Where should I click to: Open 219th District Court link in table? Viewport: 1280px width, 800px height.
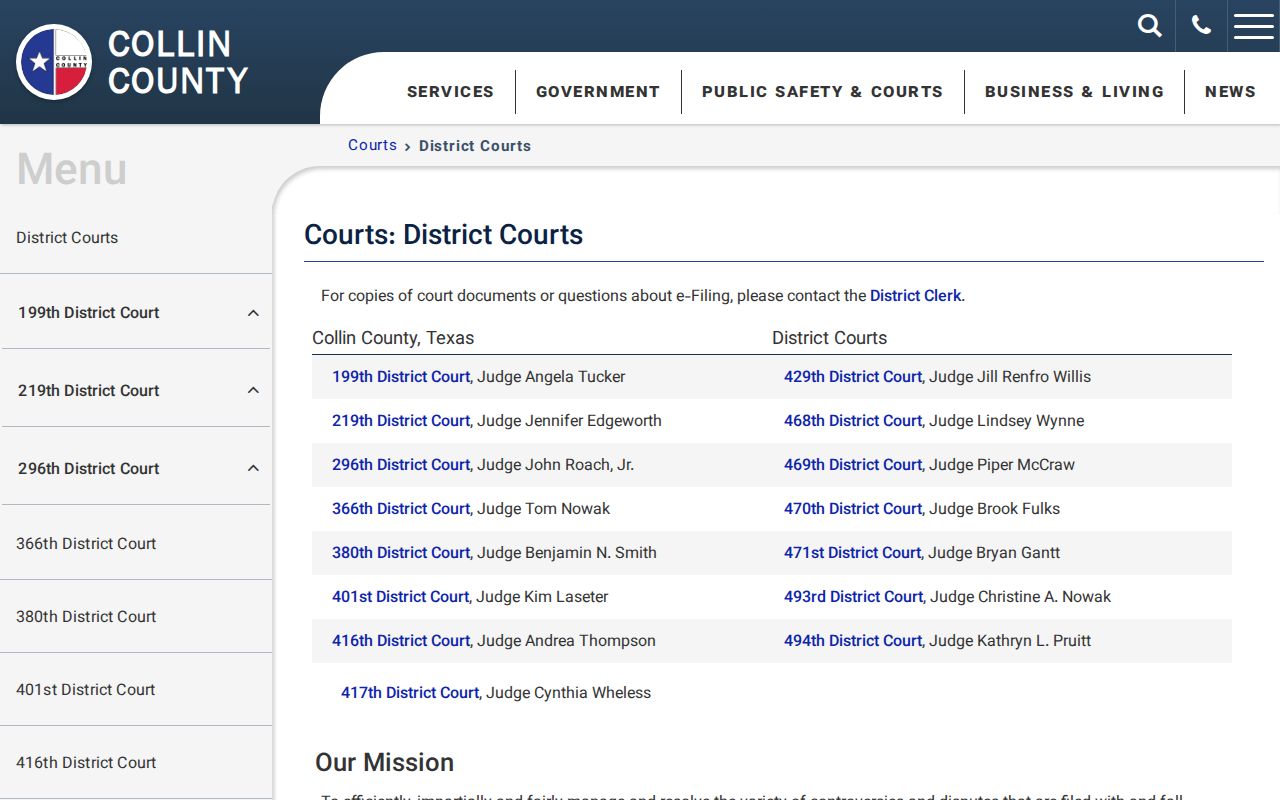tap(401, 421)
